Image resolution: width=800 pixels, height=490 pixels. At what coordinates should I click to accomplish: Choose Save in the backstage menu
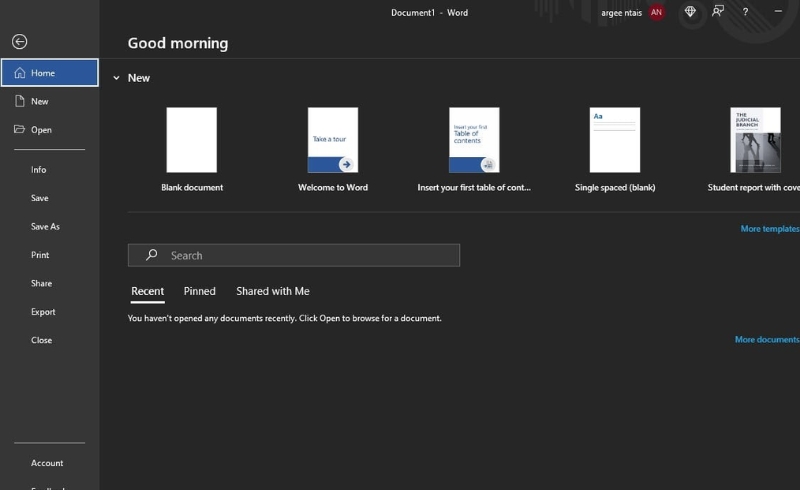click(x=40, y=198)
